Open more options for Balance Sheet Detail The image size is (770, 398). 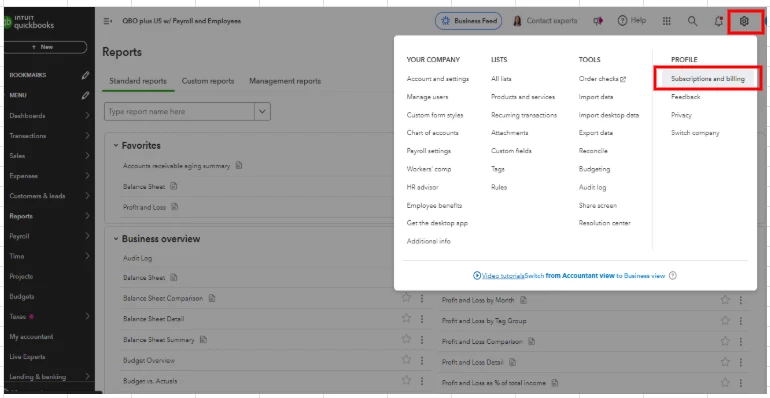tap(422, 319)
